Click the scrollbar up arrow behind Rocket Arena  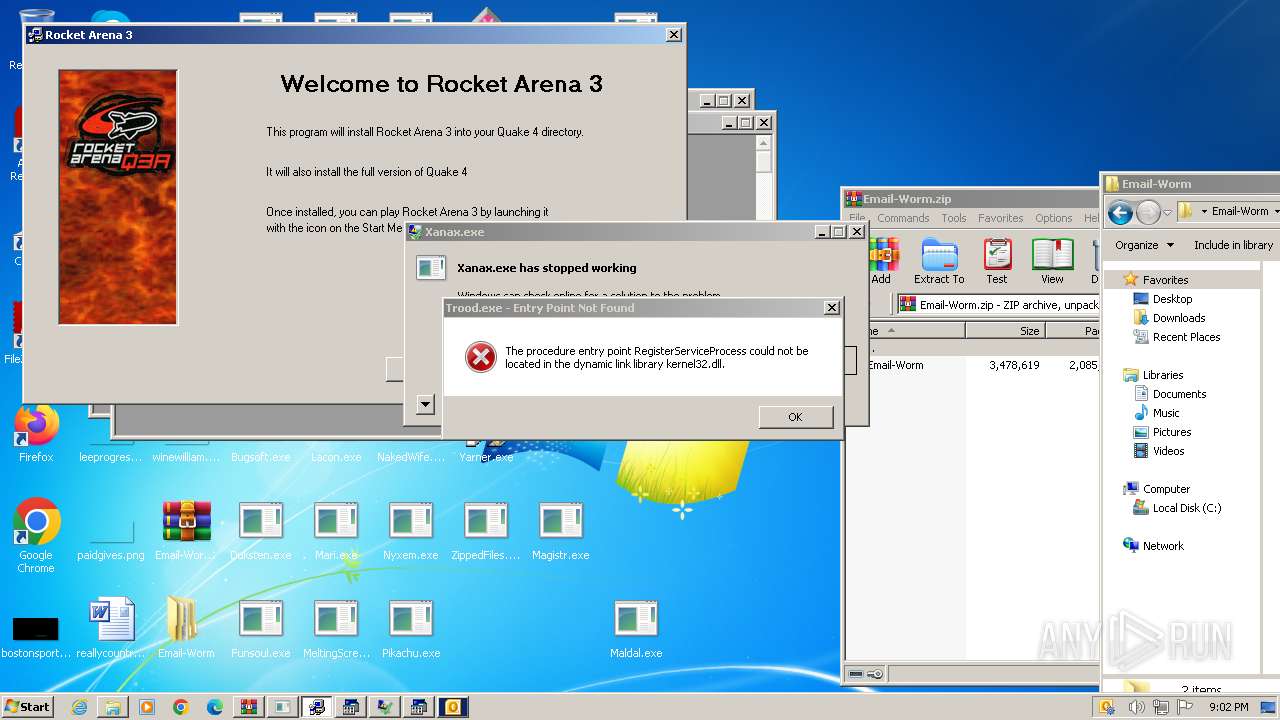click(x=764, y=143)
